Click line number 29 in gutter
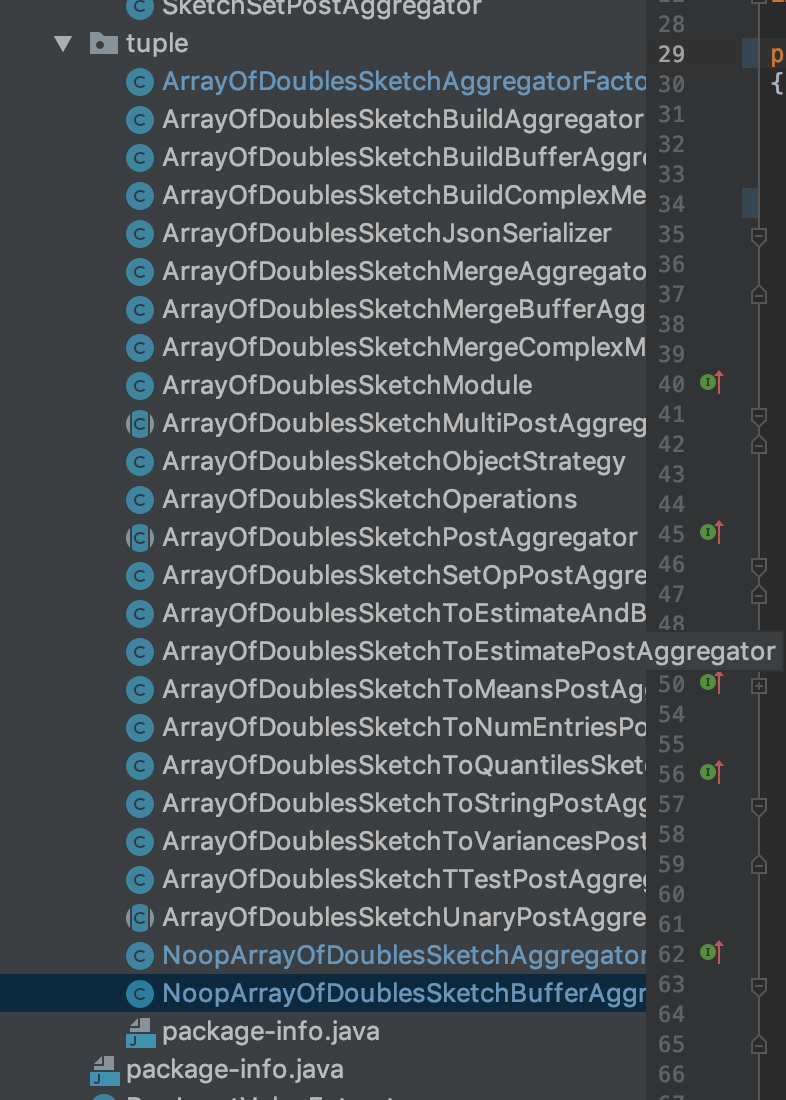Screen dimensions: 786x1100 [x=672, y=54]
